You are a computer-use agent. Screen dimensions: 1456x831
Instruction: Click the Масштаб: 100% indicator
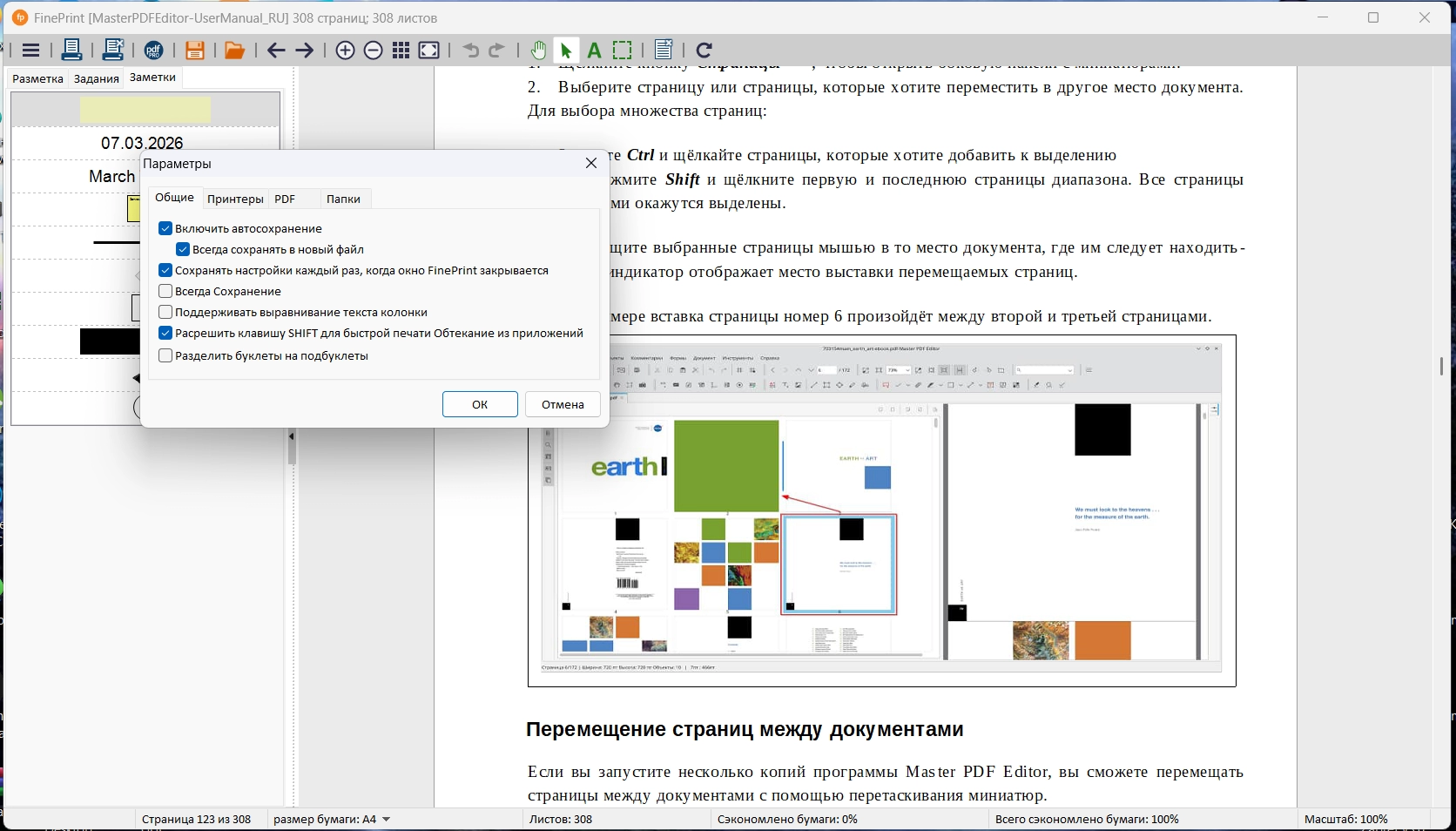(1346, 819)
